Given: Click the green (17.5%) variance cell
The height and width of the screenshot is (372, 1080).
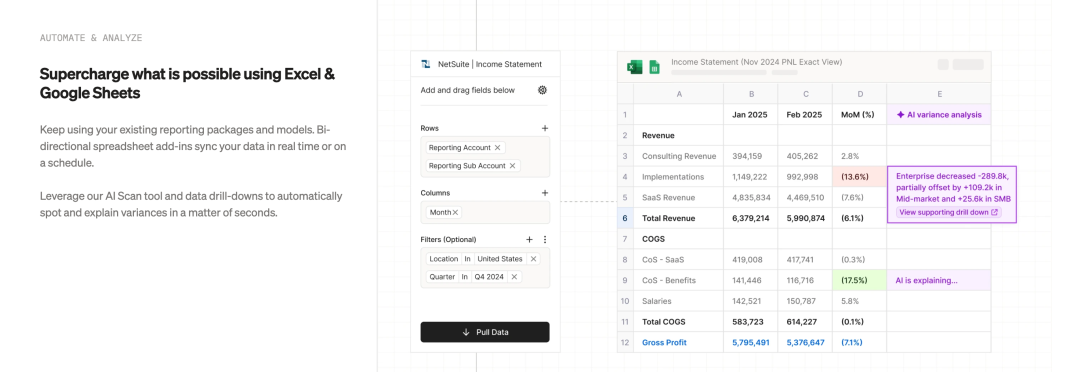Looking at the screenshot, I should click(860, 280).
